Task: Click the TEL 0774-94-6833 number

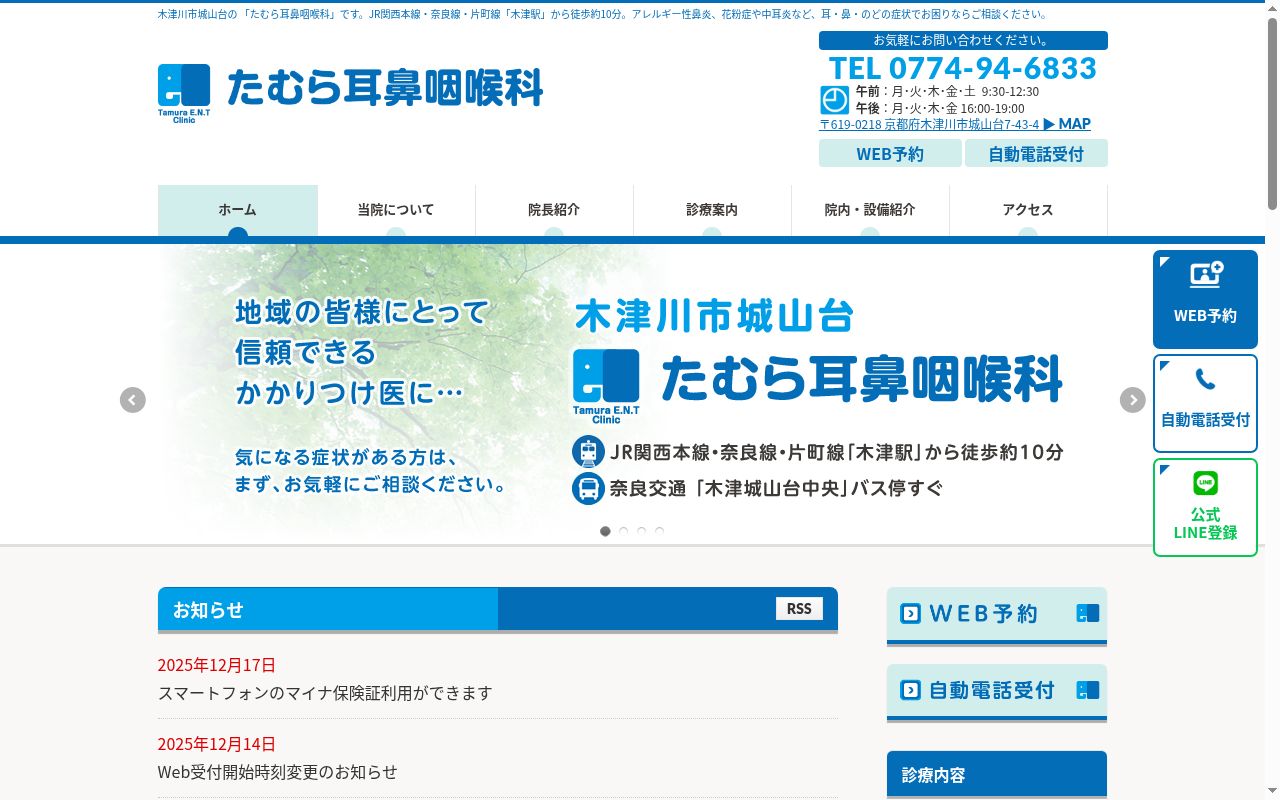Action: (963, 68)
